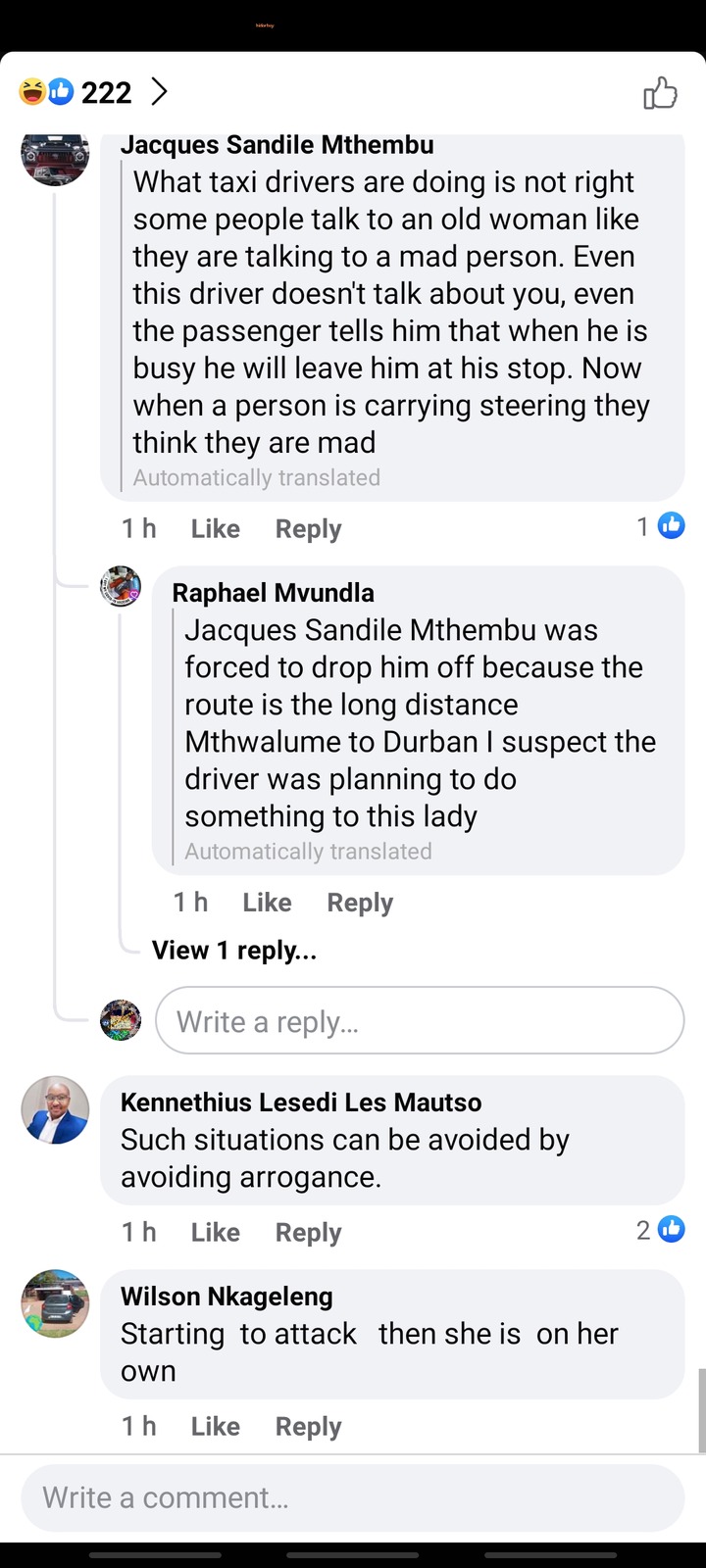
Task: Open Jacques Sandile Mthembu's profile picture
Action: [55, 155]
